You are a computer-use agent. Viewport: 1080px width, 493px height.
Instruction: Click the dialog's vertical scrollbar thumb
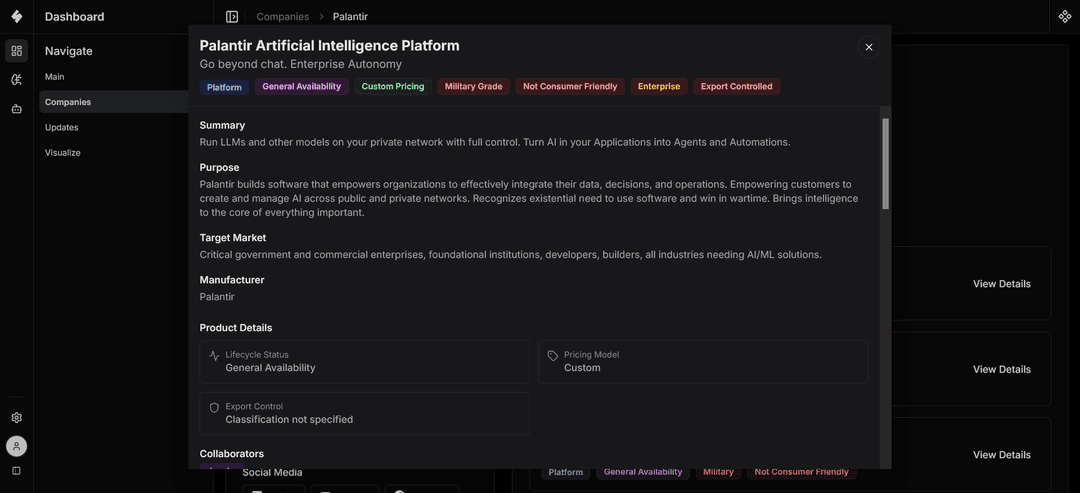885,164
